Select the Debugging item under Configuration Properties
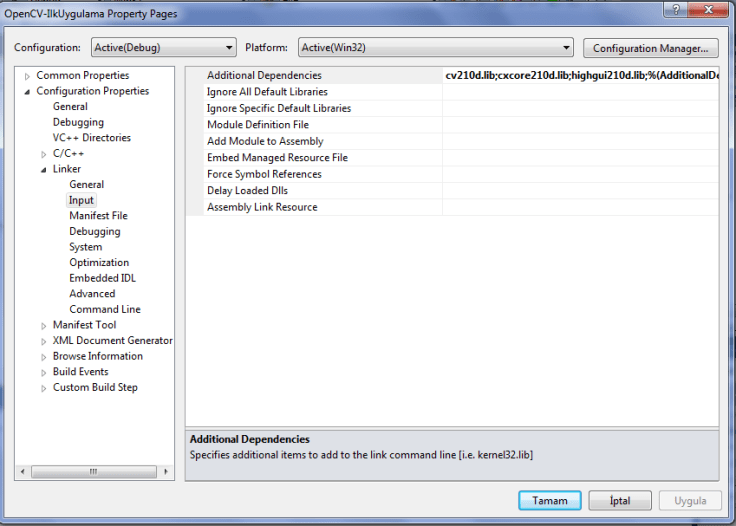 (78, 122)
